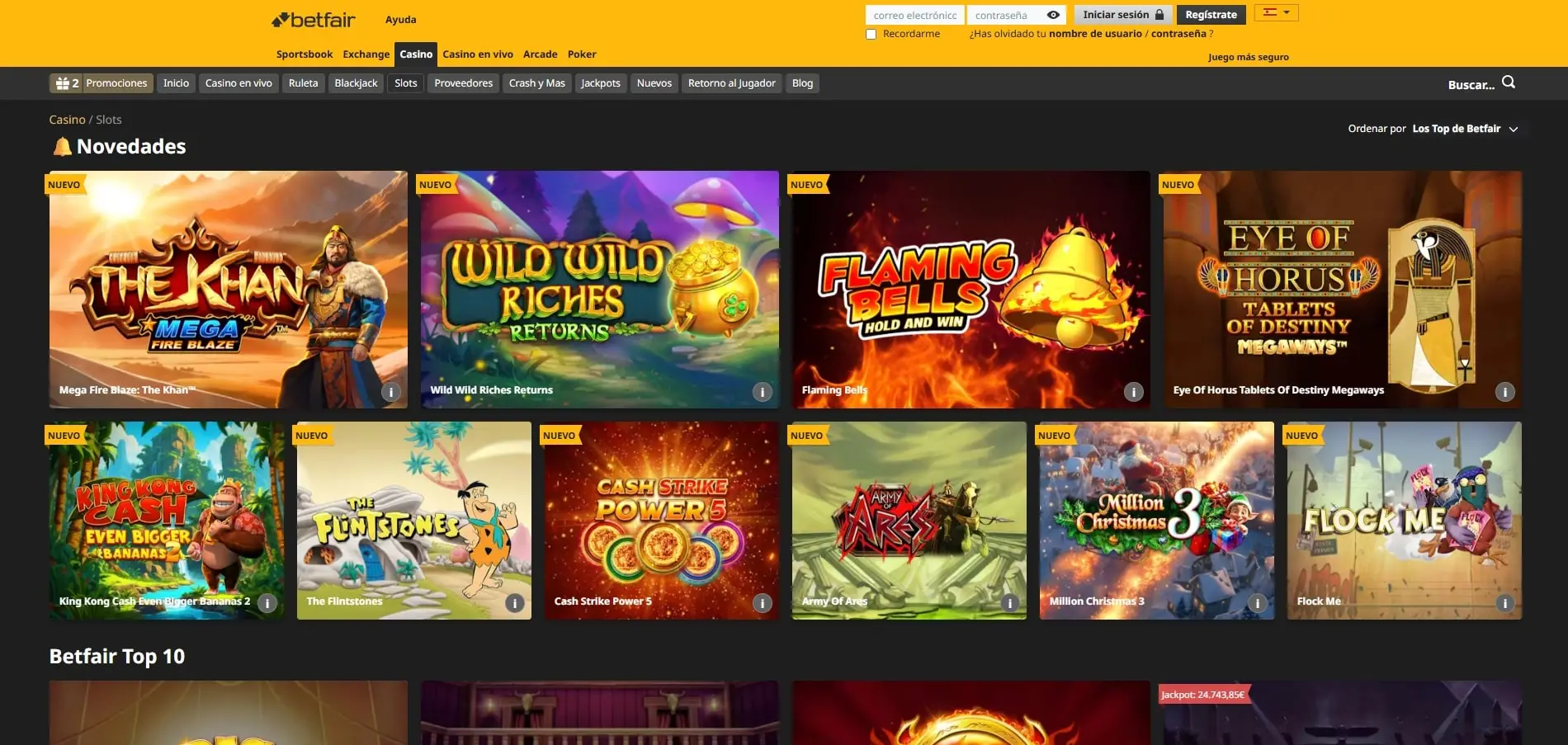Click the Betfair logo
This screenshot has height=745, width=1568.
314,20
